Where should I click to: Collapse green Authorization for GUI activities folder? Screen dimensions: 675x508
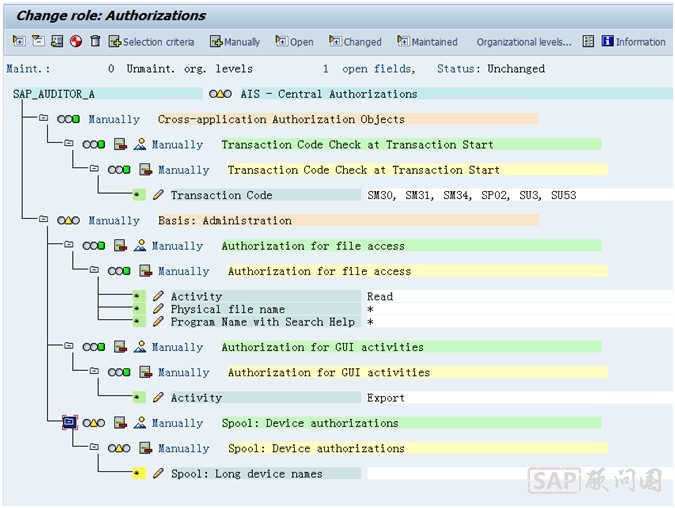point(69,345)
